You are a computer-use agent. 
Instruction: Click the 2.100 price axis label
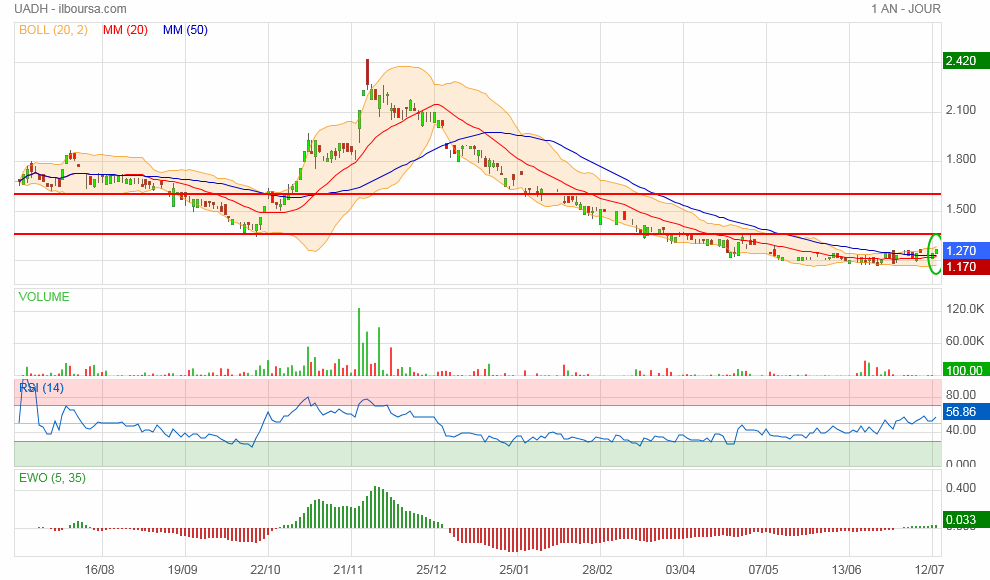pyautogui.click(x=960, y=110)
